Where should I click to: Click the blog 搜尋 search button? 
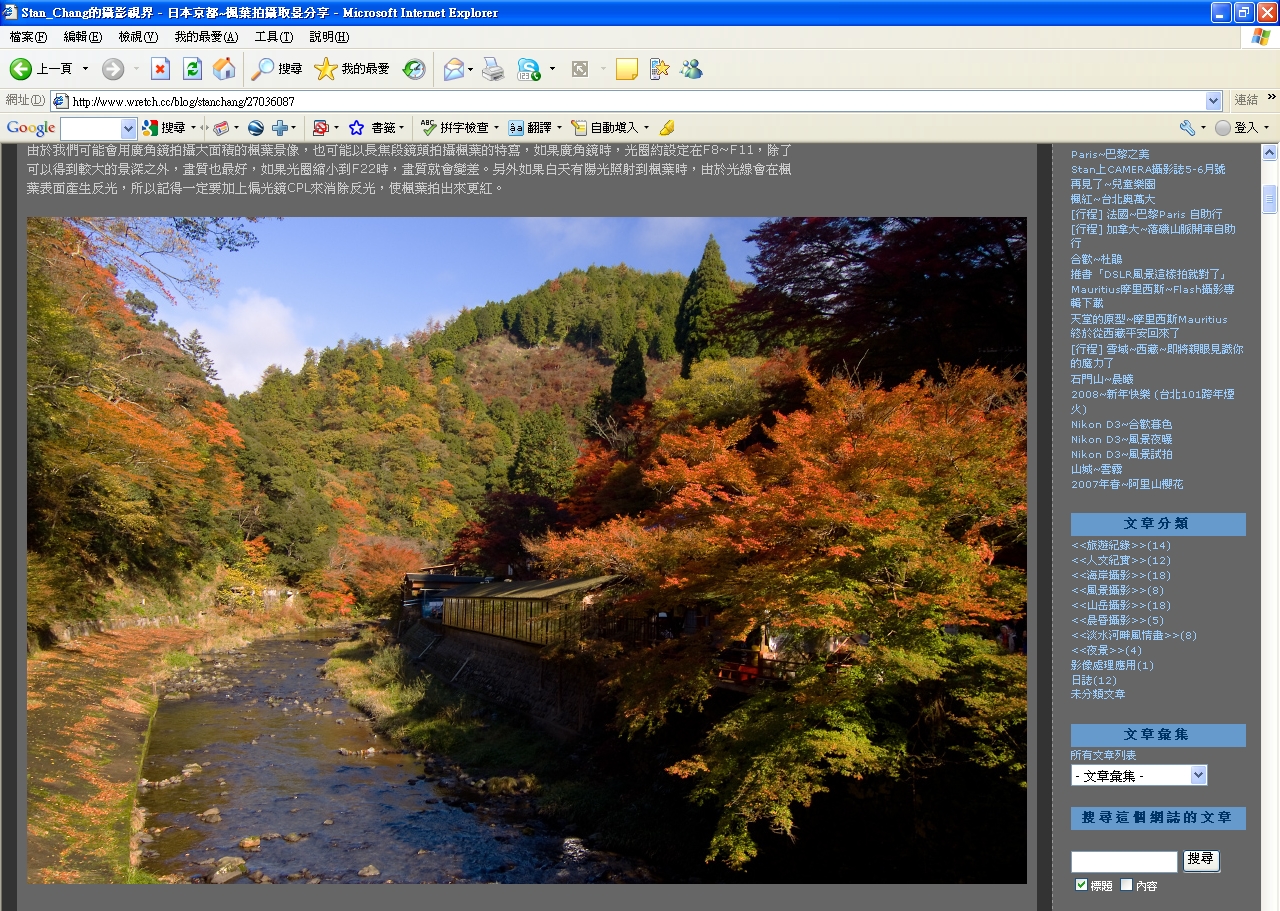(1201, 860)
